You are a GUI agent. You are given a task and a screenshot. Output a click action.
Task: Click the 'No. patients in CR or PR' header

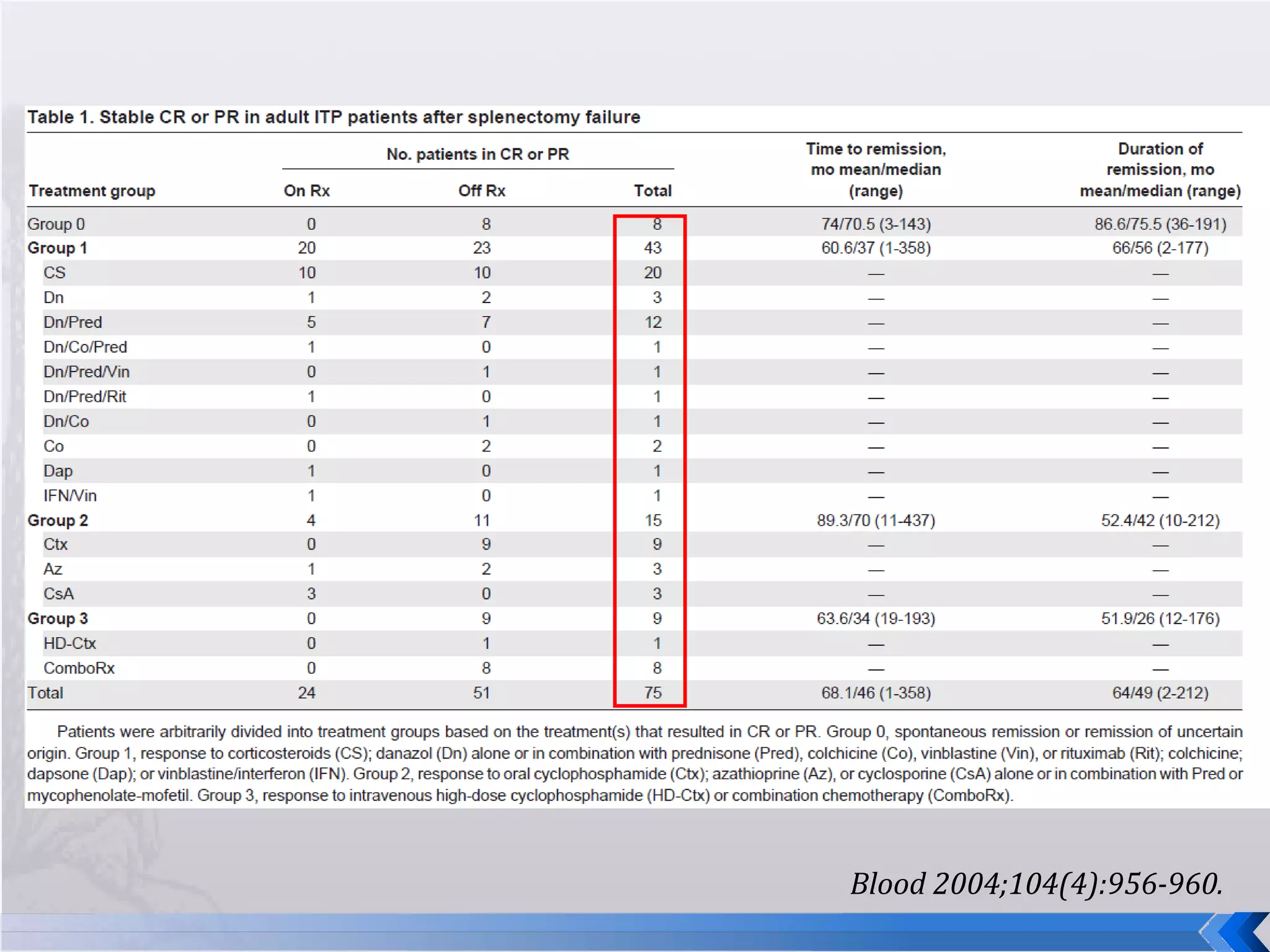[x=477, y=154]
